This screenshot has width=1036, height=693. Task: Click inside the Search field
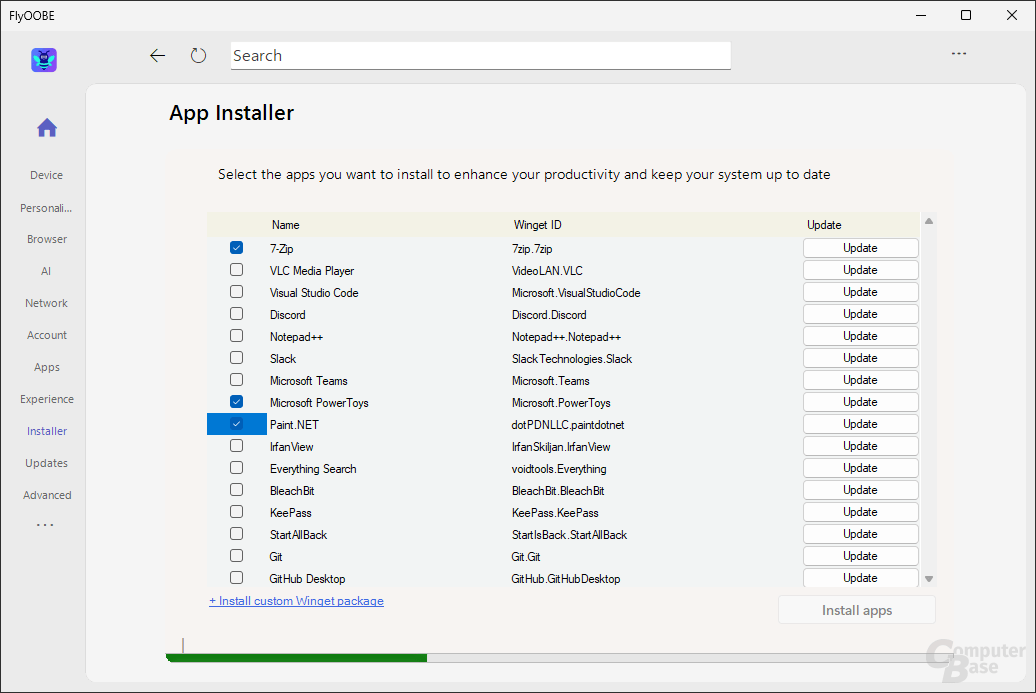tap(480, 55)
